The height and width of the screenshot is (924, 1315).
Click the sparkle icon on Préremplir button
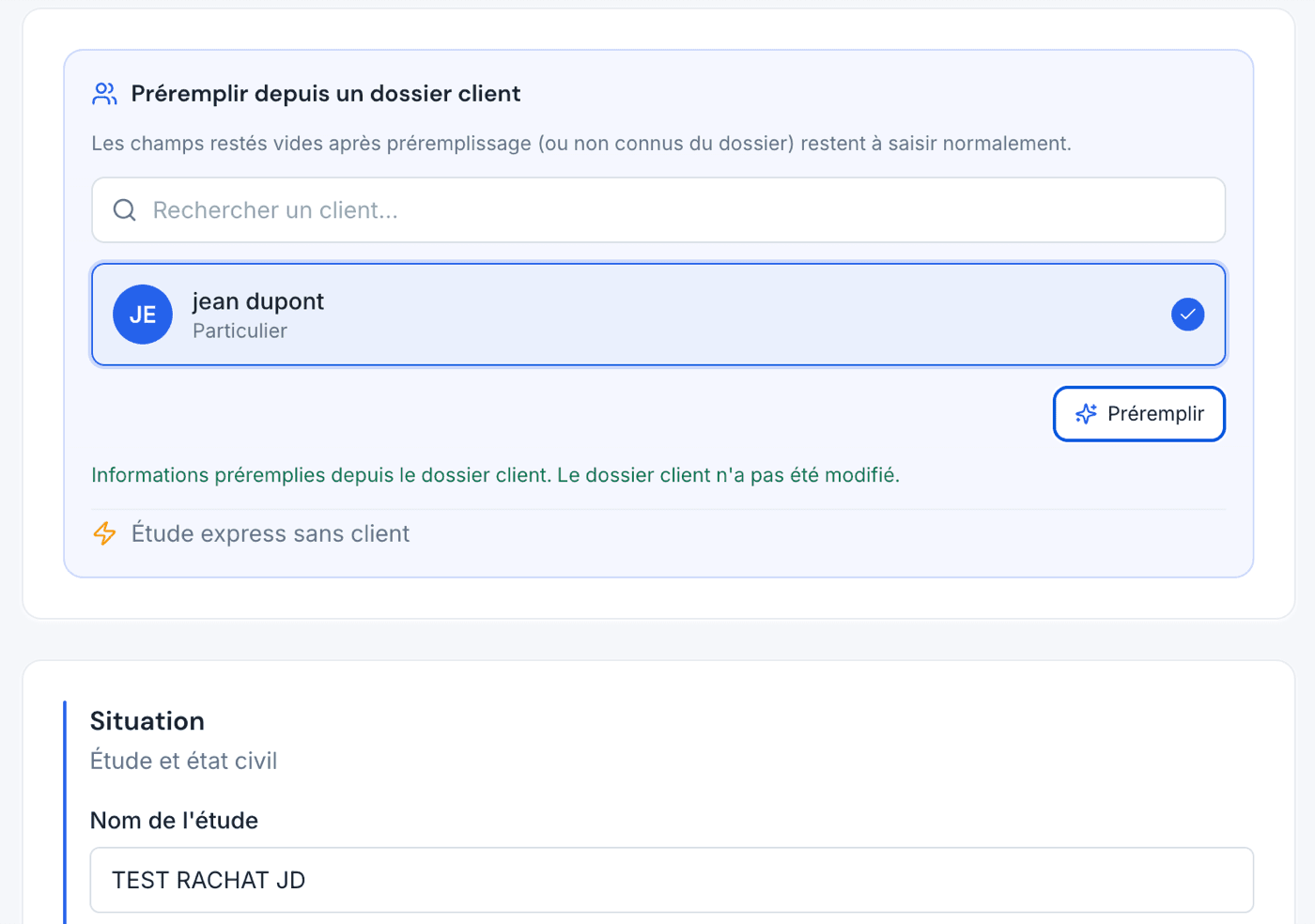point(1086,414)
